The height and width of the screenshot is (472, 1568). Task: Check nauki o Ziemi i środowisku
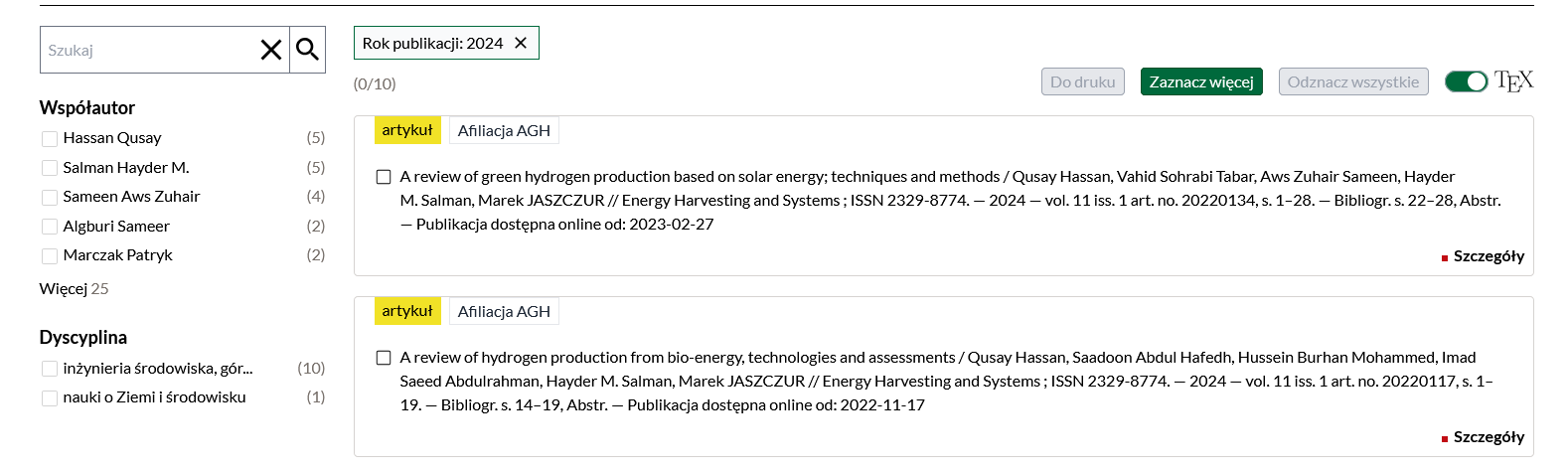(x=50, y=397)
